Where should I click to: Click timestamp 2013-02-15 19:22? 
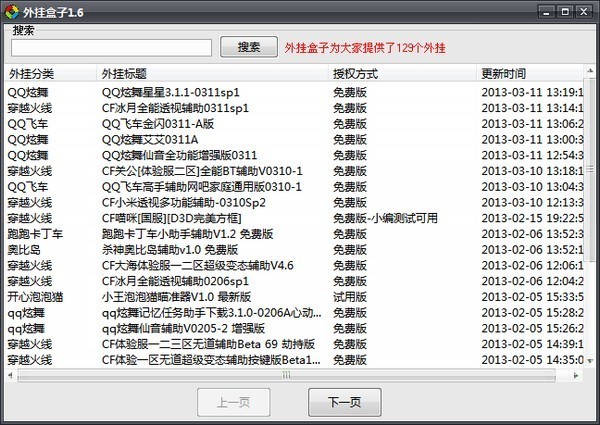532,218
